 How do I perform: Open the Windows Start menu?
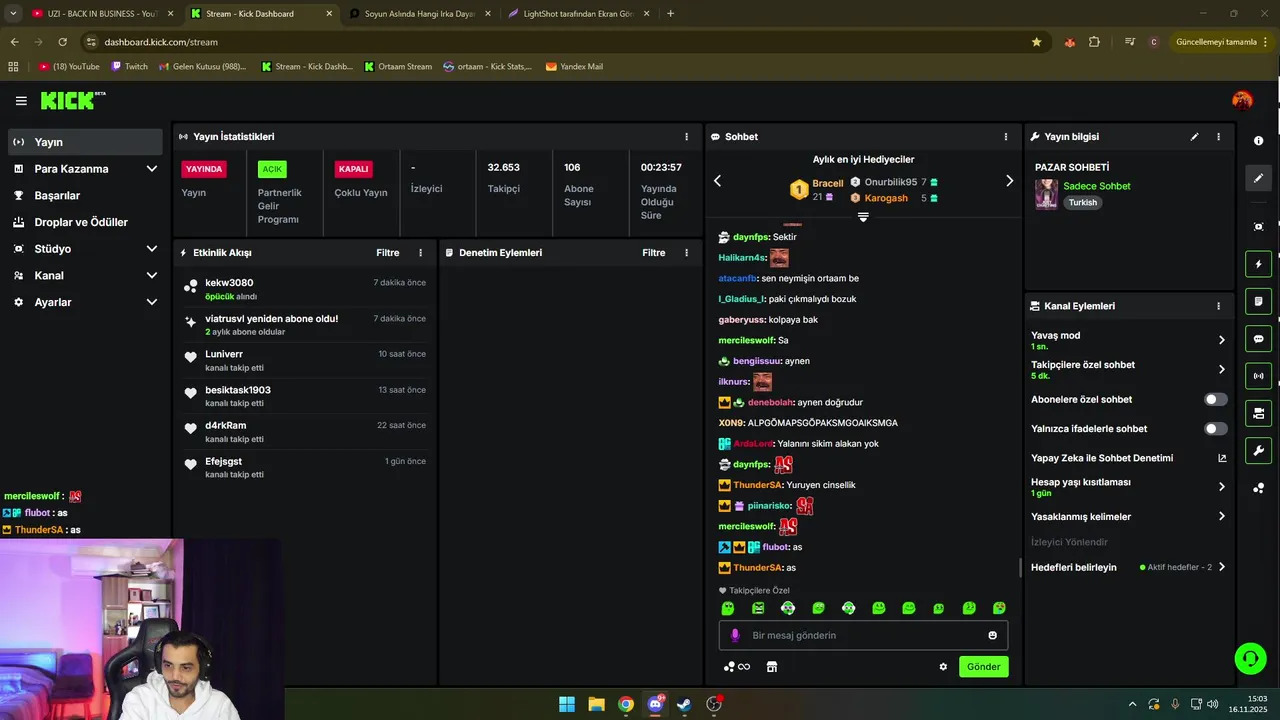pos(567,704)
